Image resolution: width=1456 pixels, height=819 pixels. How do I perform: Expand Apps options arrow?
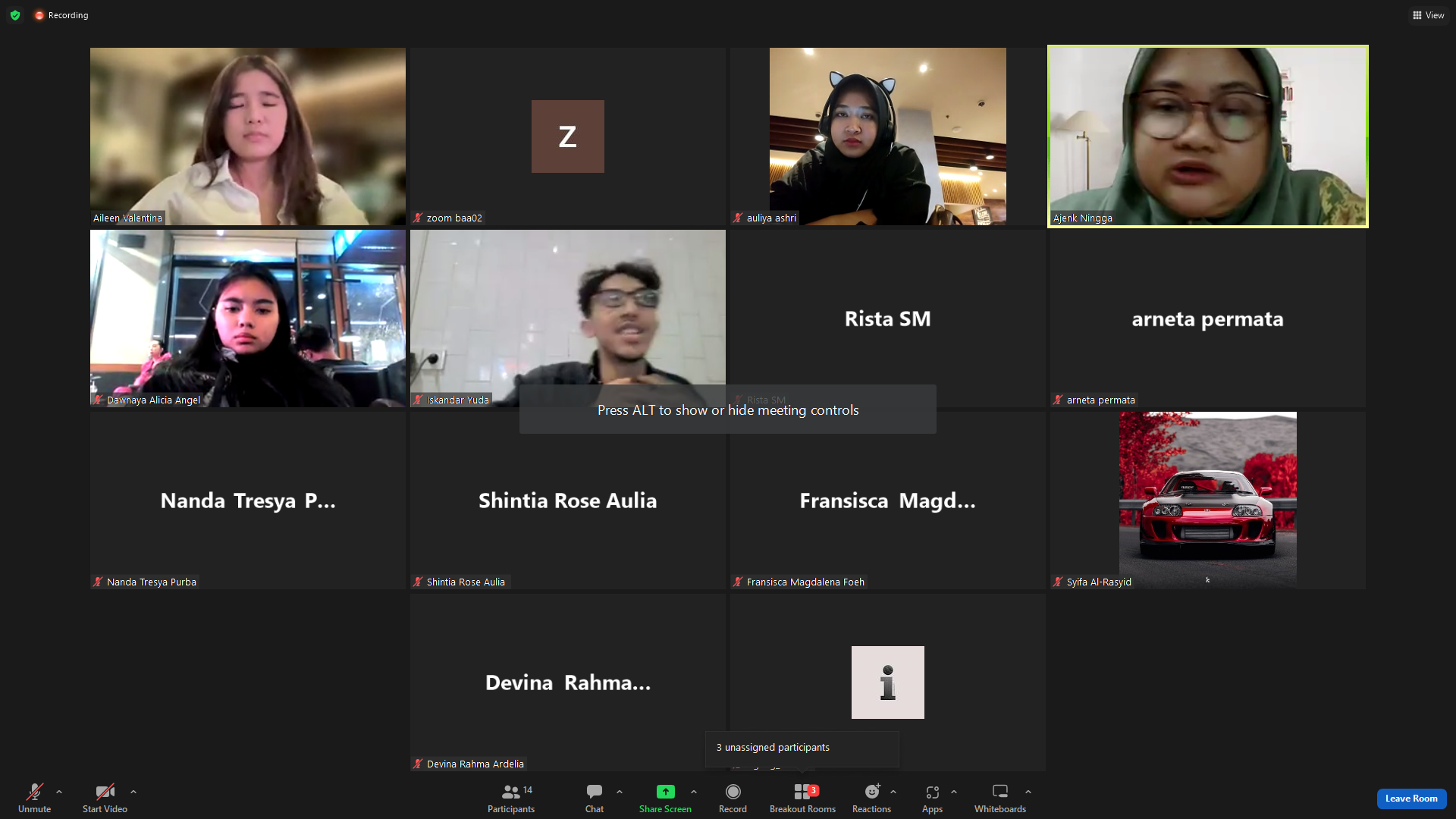point(954,792)
